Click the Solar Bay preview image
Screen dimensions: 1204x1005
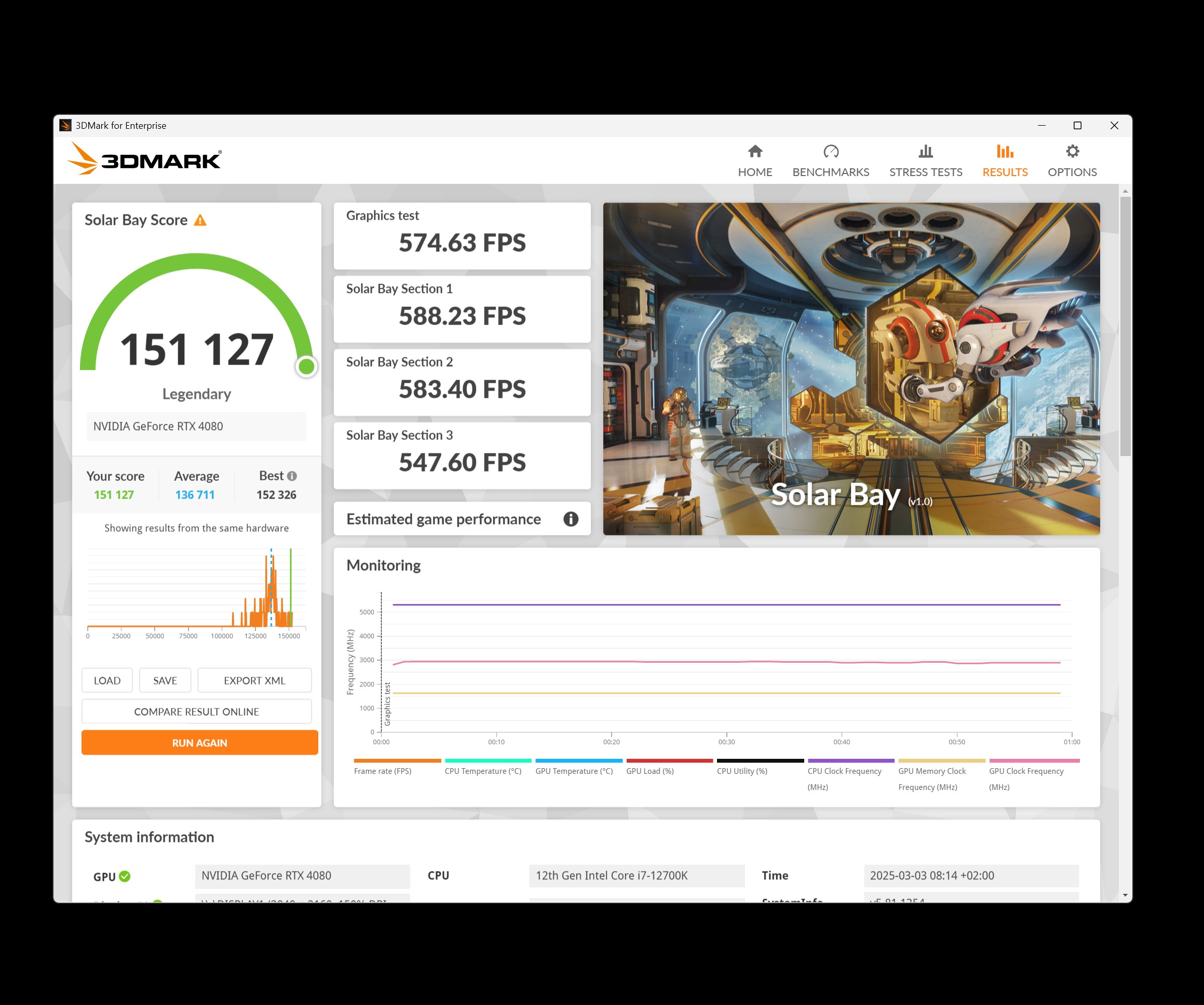coord(851,369)
